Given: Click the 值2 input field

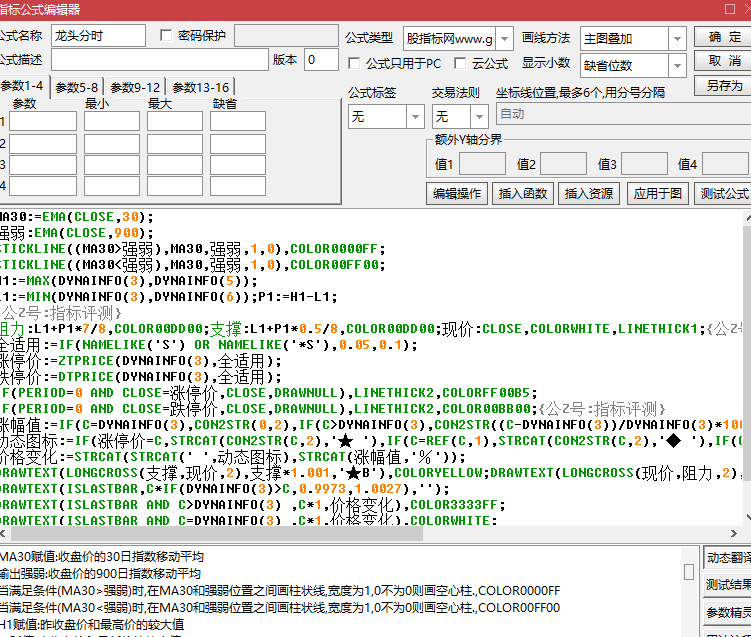Looking at the screenshot, I should coord(563,164).
